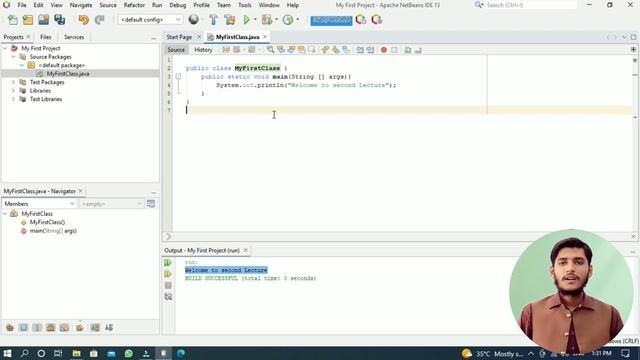This screenshot has width=640, height=360.
Task: Click Find Selection icon in editor toolbar
Action: tap(270, 50)
